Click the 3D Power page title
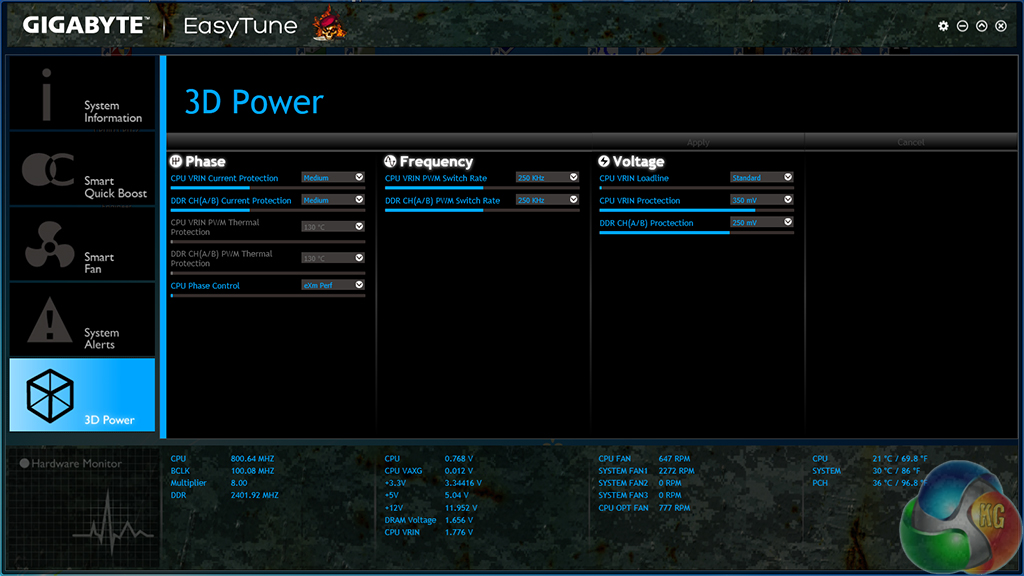 (x=254, y=102)
